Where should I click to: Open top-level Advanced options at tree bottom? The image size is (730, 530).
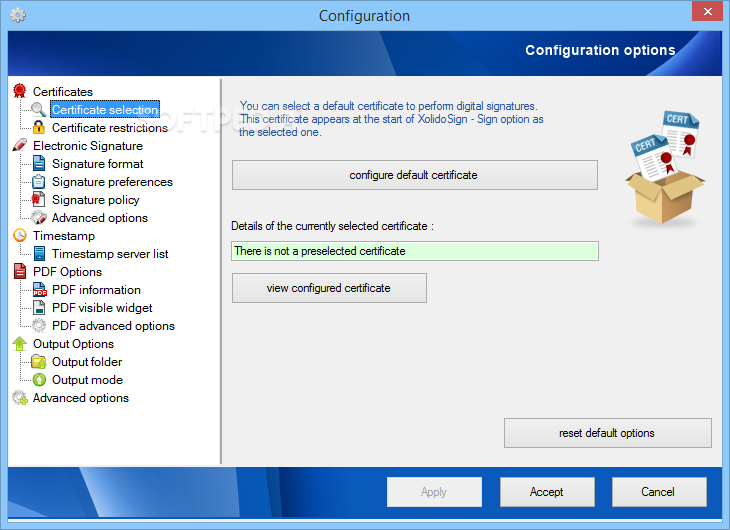pos(81,398)
